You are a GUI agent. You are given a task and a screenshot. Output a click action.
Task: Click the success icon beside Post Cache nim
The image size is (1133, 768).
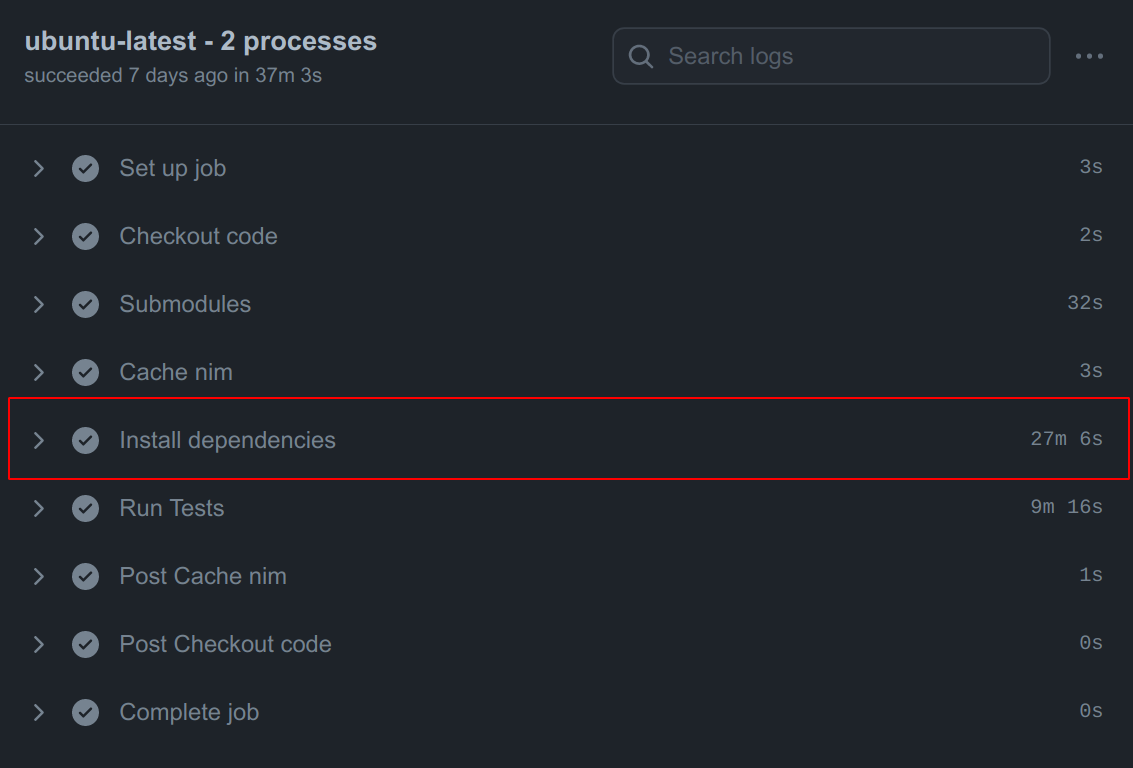point(85,576)
